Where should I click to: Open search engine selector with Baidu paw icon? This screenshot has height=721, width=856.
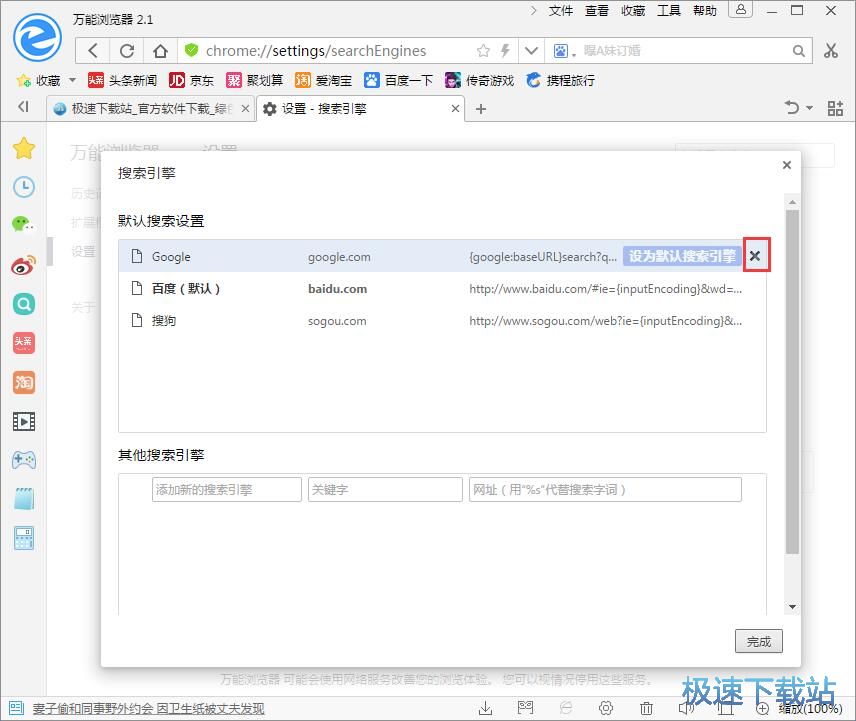[x=564, y=51]
